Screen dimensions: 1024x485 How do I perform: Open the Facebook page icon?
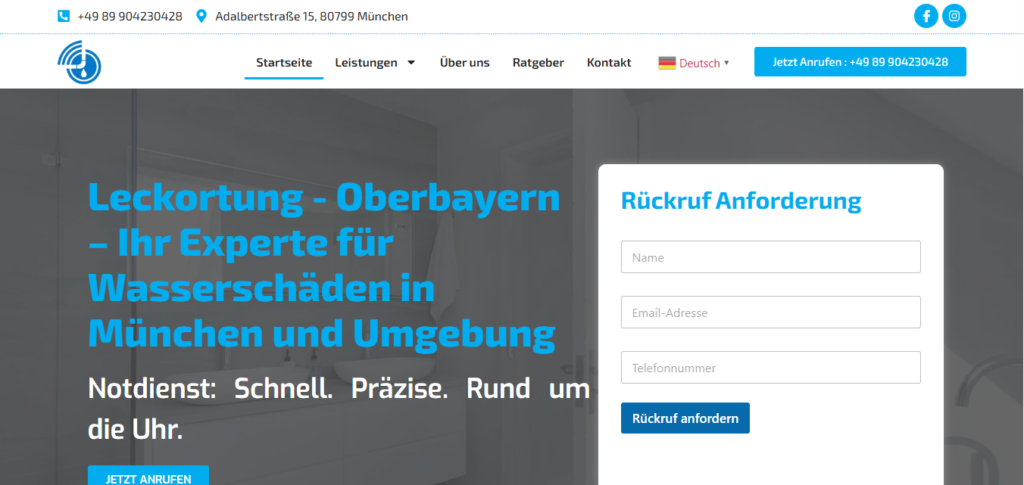point(925,16)
